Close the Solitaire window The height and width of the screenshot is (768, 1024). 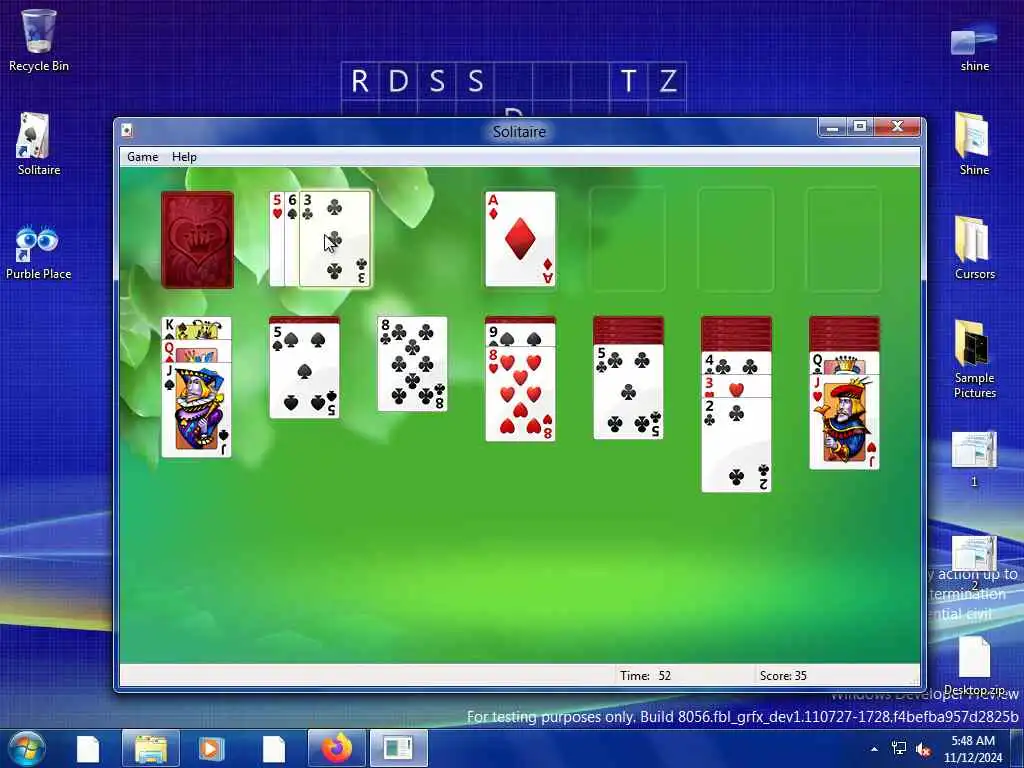pos(897,127)
